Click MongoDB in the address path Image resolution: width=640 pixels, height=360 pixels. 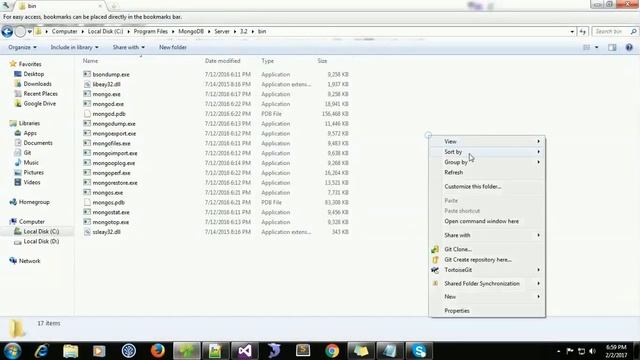[191, 31]
